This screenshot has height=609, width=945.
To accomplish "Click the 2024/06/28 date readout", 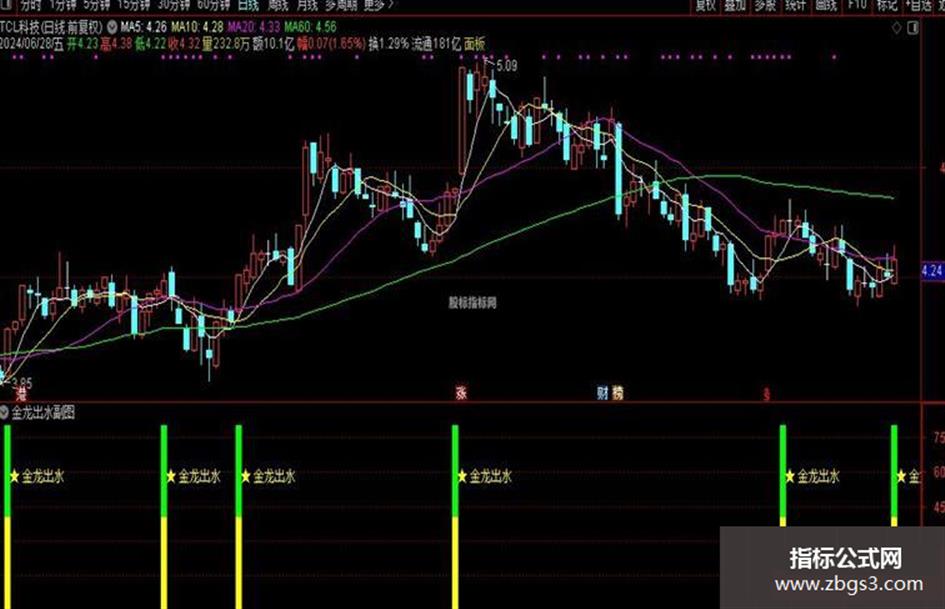I will pyautogui.click(x=27, y=43).
